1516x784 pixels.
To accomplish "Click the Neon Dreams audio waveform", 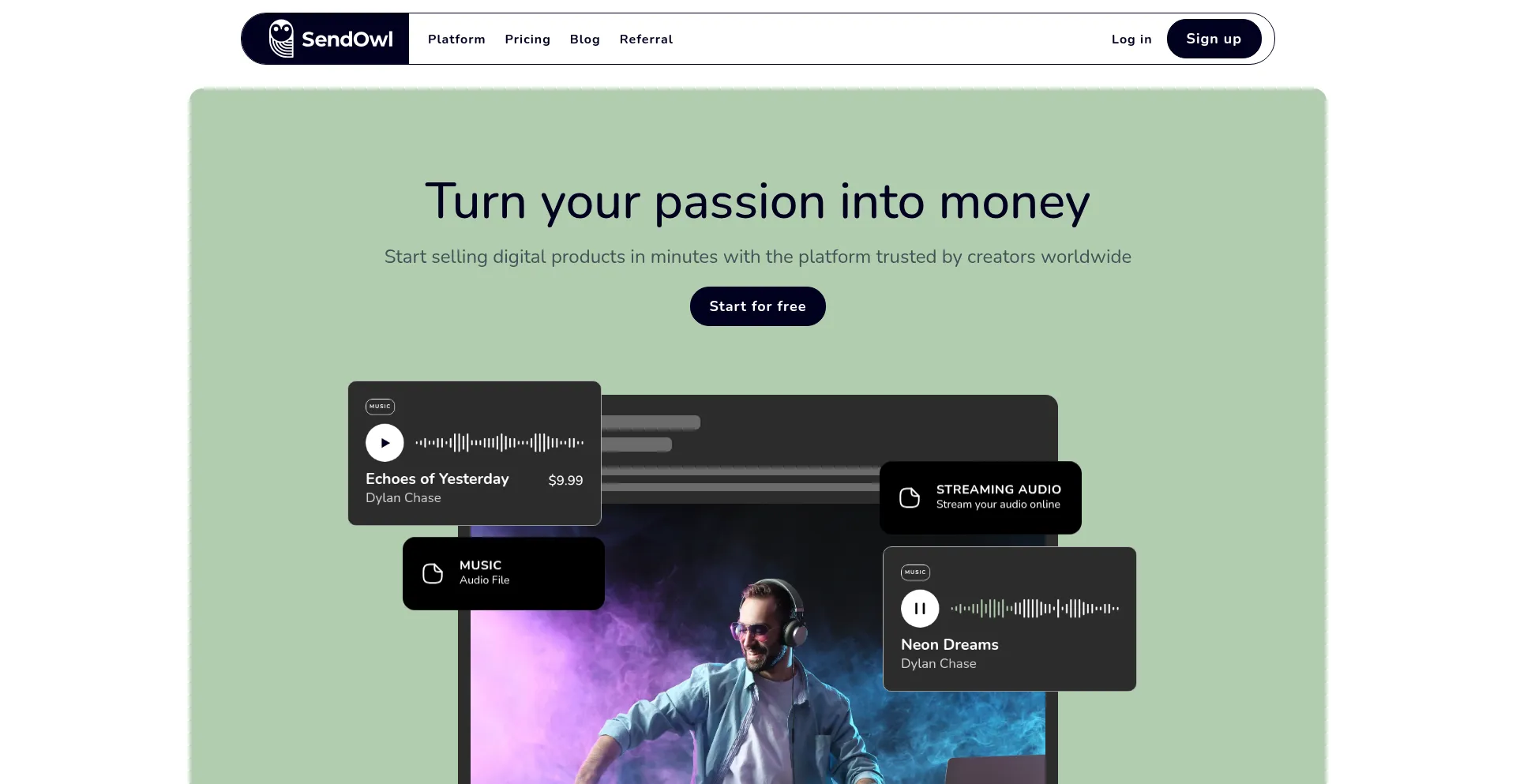I will tap(1035, 609).
